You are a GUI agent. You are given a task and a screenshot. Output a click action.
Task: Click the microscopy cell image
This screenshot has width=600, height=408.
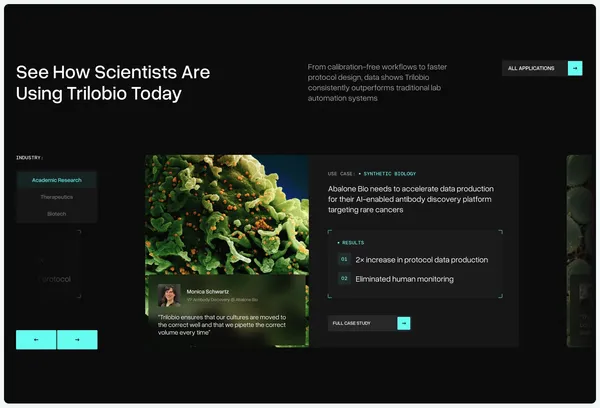(227, 214)
